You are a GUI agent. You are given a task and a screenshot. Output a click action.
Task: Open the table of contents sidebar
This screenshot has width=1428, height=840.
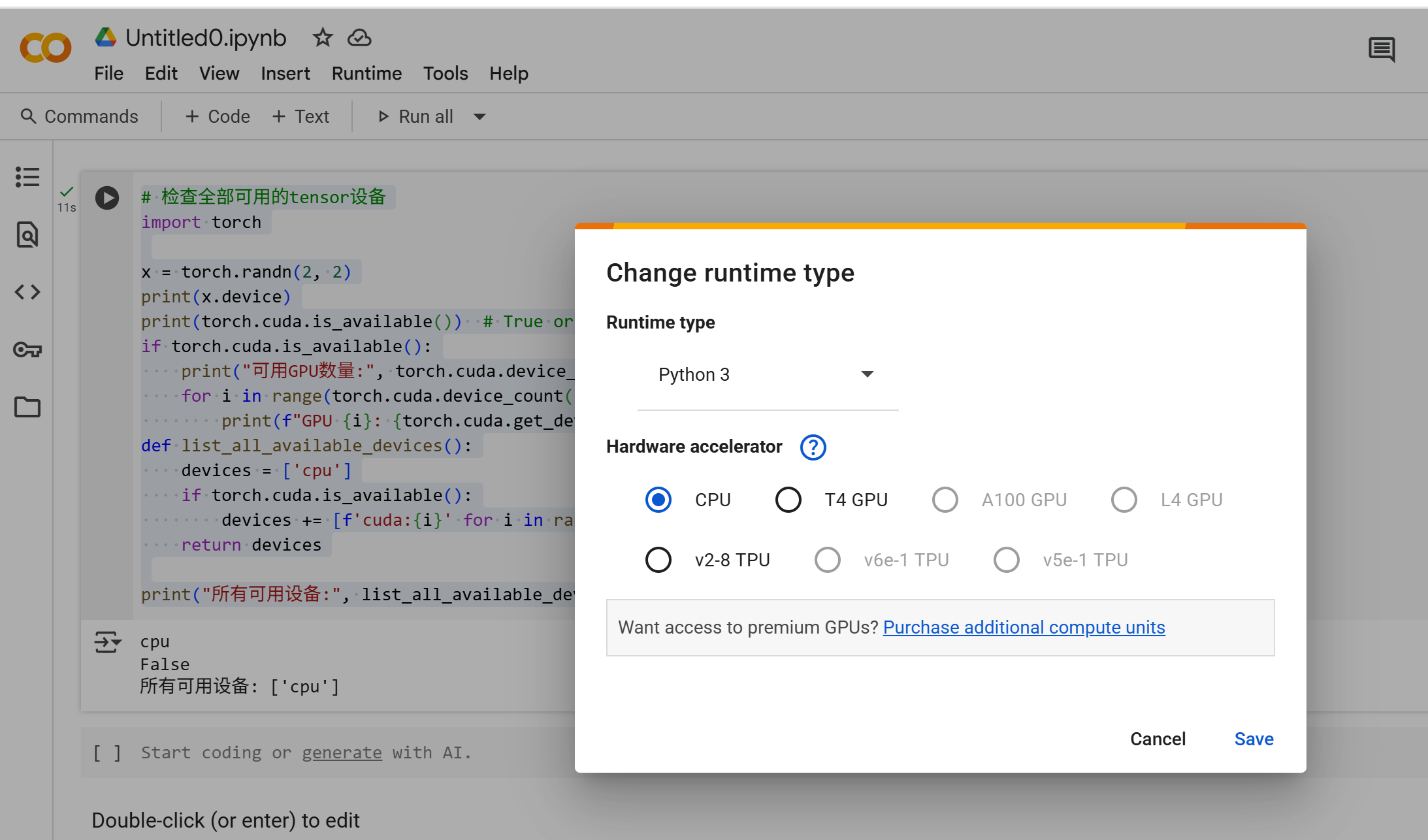pos(27,176)
